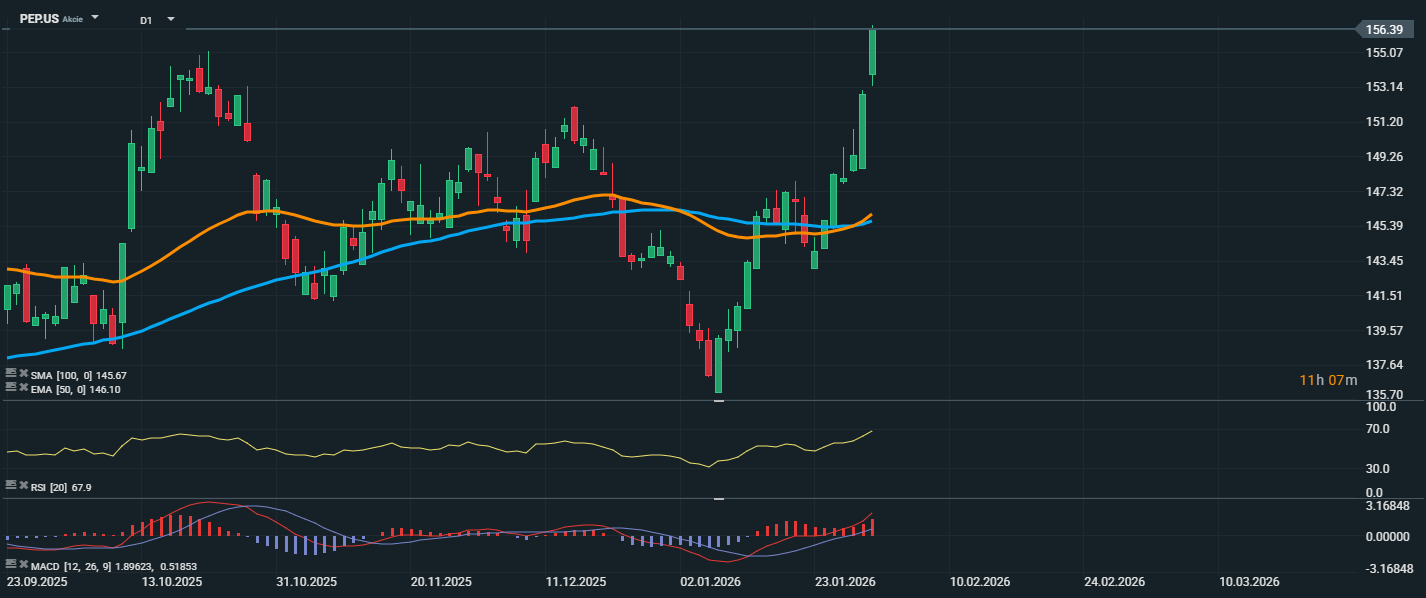Click the D1 interval label
Viewport: 1426px width, 598px height.
point(146,19)
